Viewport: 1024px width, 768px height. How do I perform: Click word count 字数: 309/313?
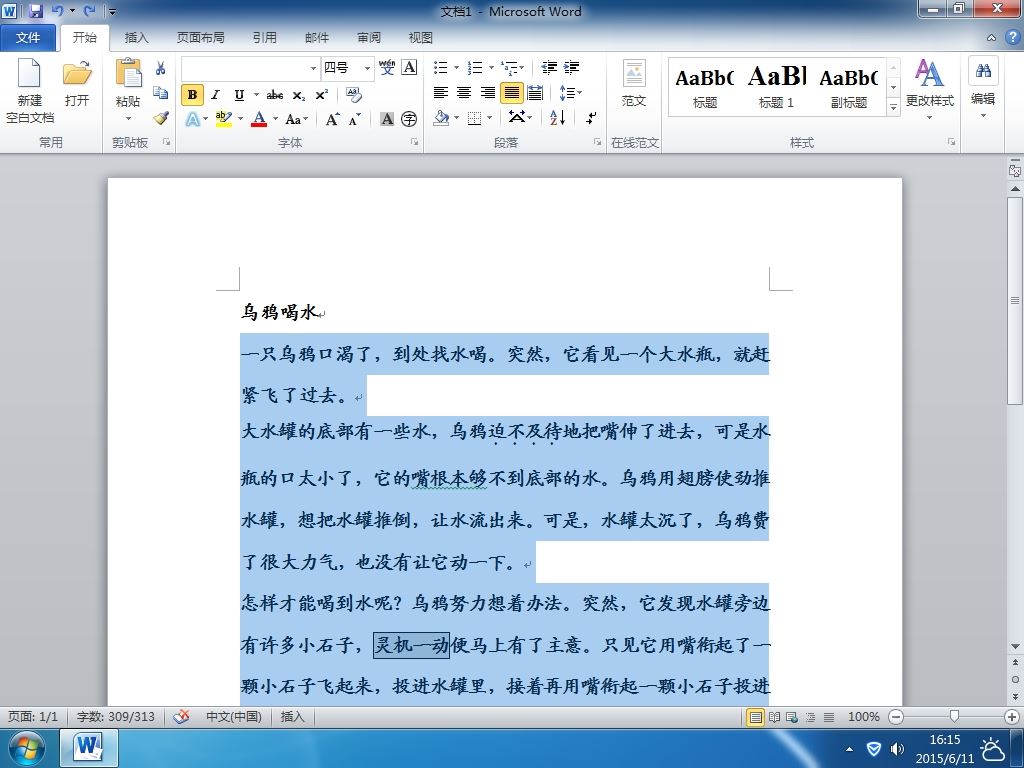click(x=116, y=716)
